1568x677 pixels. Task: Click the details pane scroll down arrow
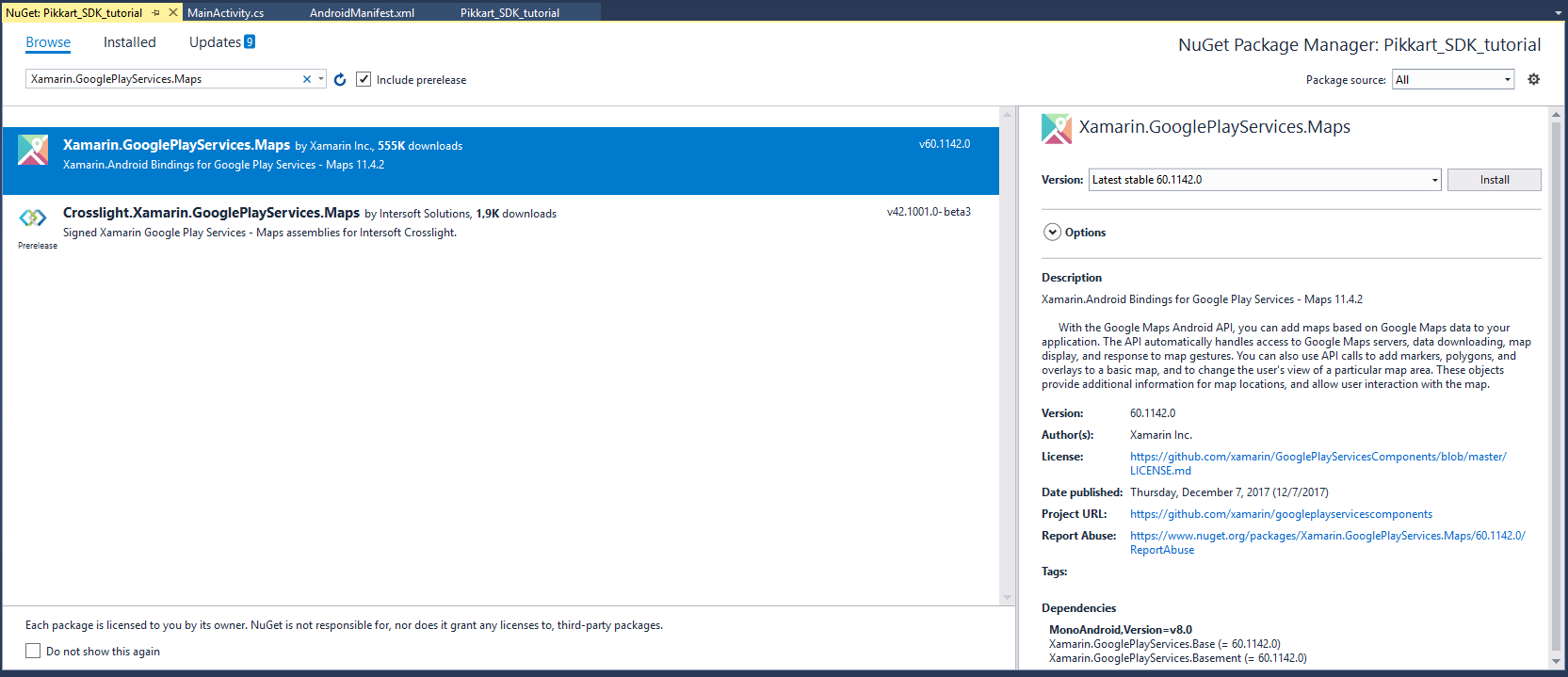(1556, 662)
